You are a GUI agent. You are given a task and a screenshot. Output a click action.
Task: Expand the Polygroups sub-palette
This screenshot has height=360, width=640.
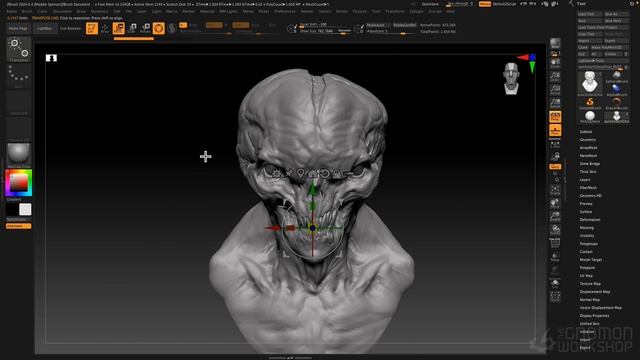589,244
